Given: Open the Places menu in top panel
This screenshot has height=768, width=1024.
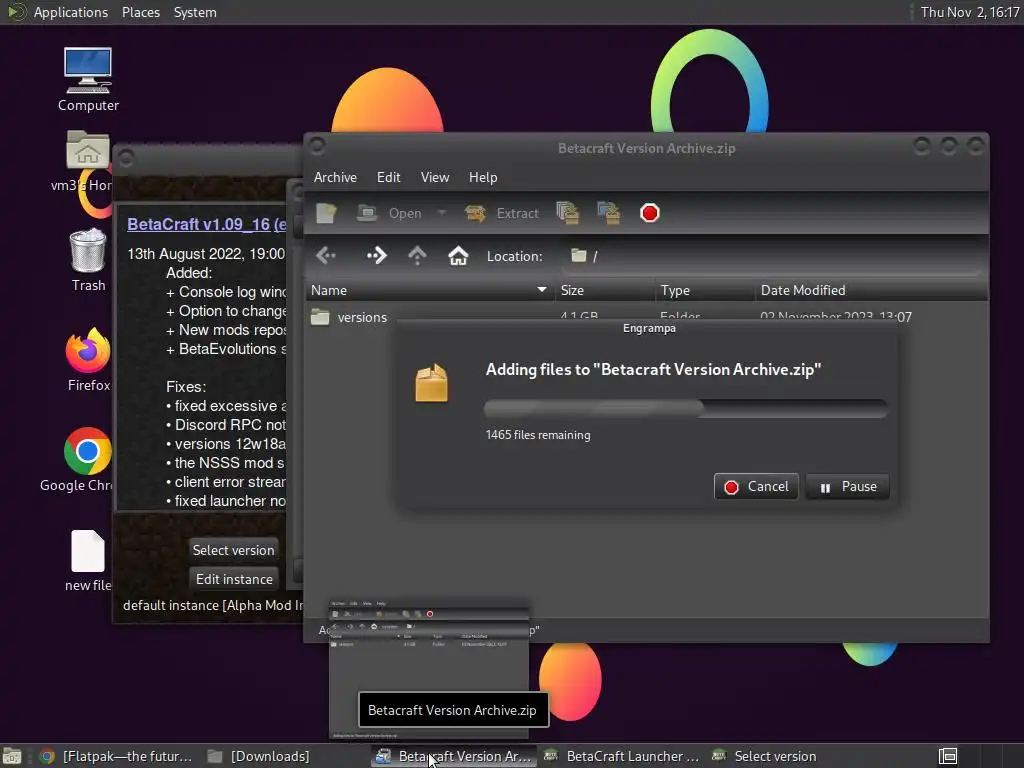Looking at the screenshot, I should click(x=141, y=12).
